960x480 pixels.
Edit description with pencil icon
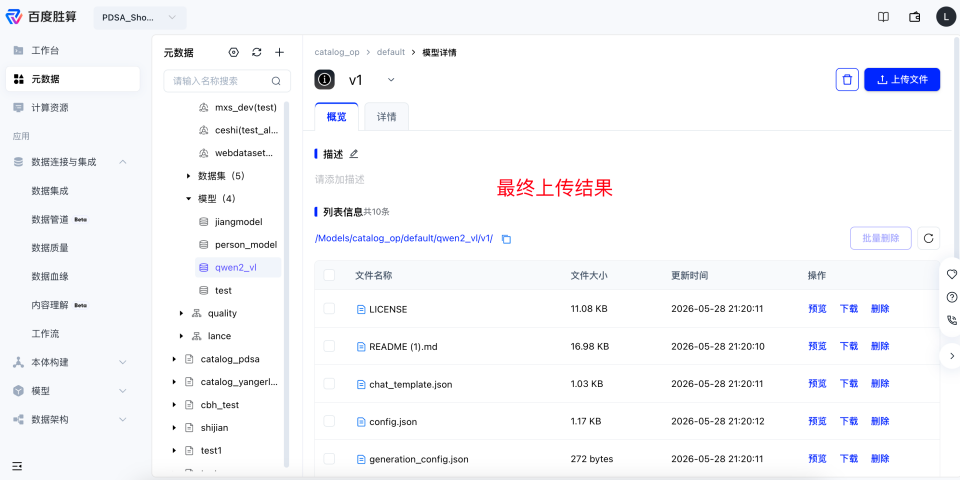pyautogui.click(x=353, y=154)
